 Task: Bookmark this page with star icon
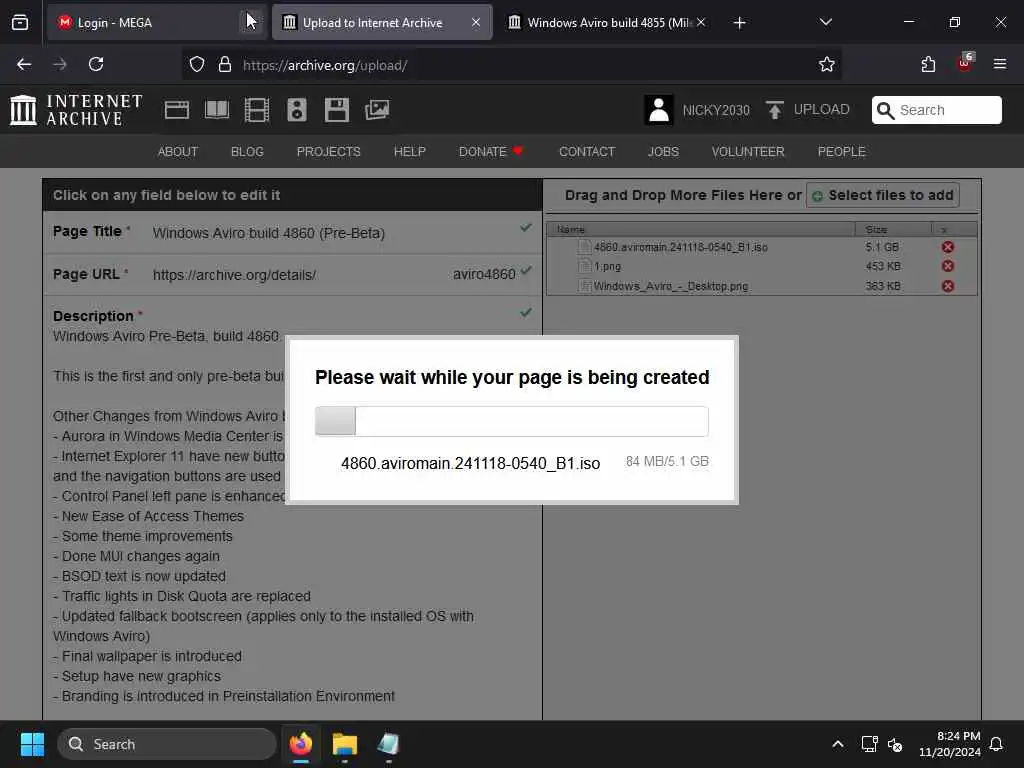827,65
